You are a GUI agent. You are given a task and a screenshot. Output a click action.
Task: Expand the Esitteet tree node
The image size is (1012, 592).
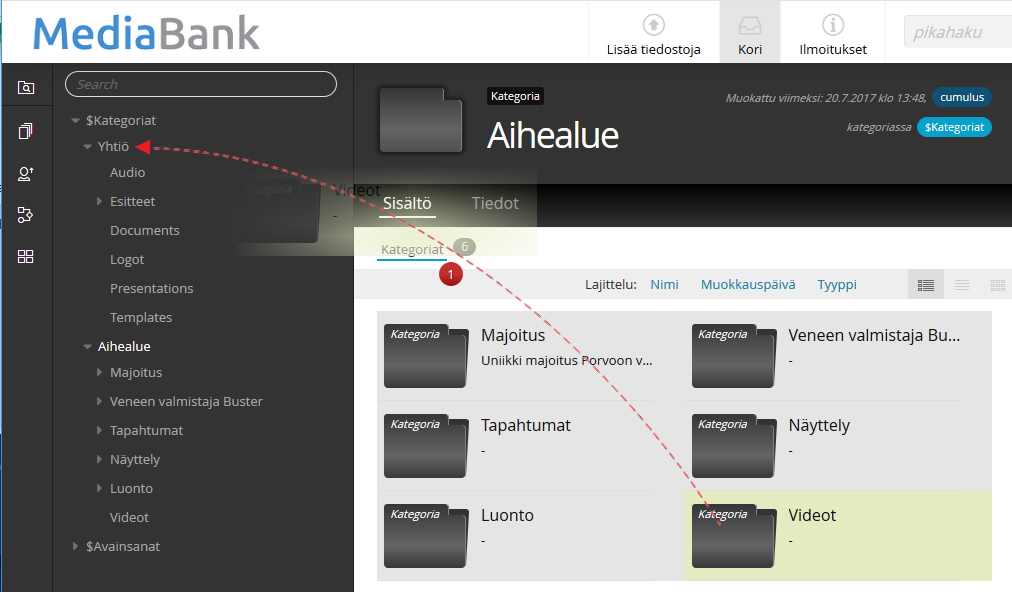[100, 202]
